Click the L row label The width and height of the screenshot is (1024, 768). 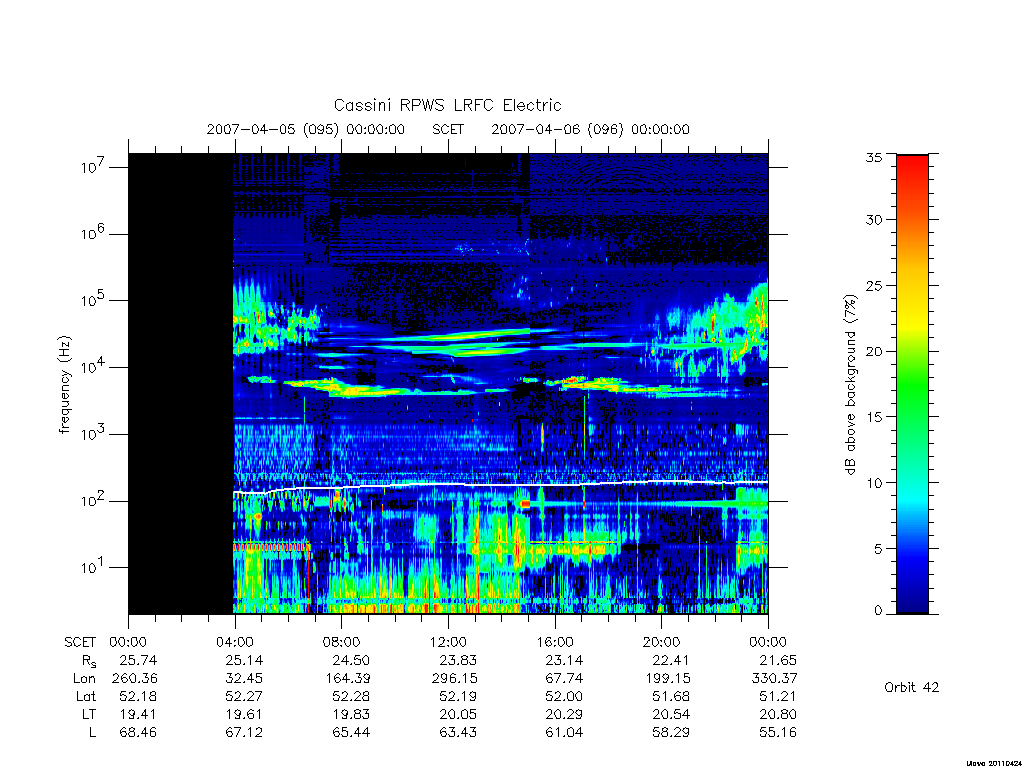92,732
